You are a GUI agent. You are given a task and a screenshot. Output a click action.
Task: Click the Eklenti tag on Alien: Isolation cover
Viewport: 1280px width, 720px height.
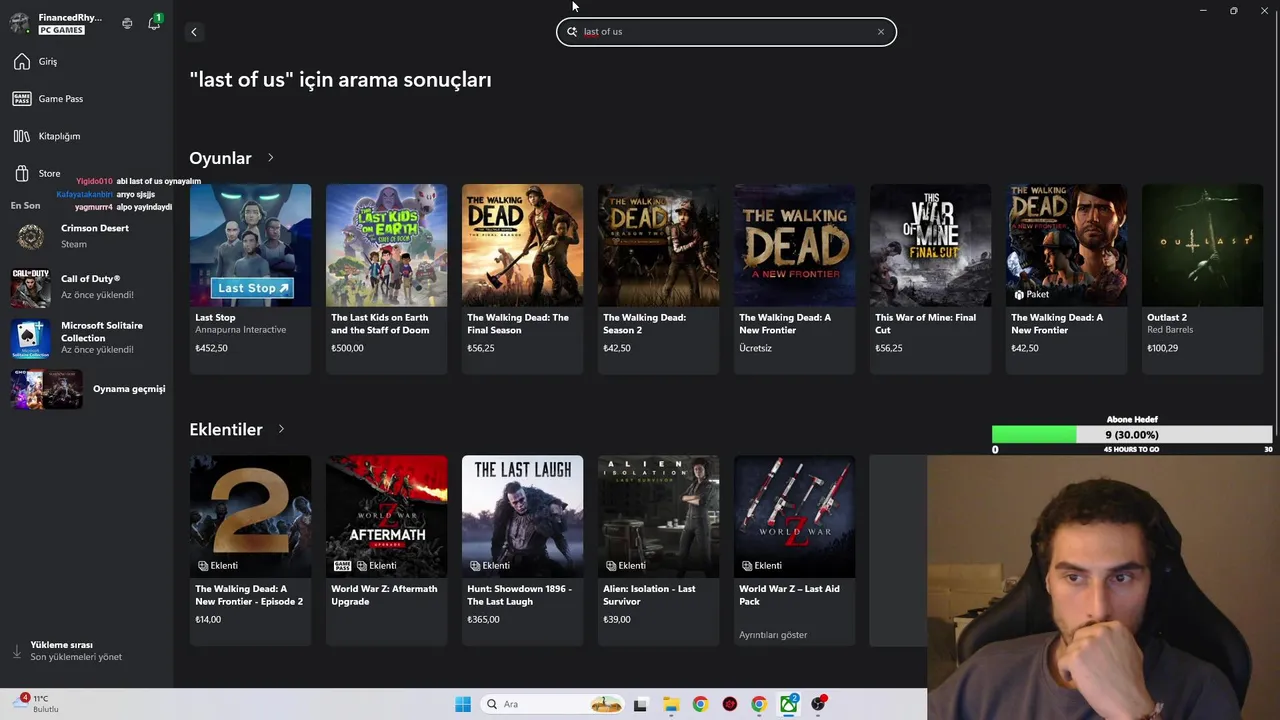pos(625,566)
